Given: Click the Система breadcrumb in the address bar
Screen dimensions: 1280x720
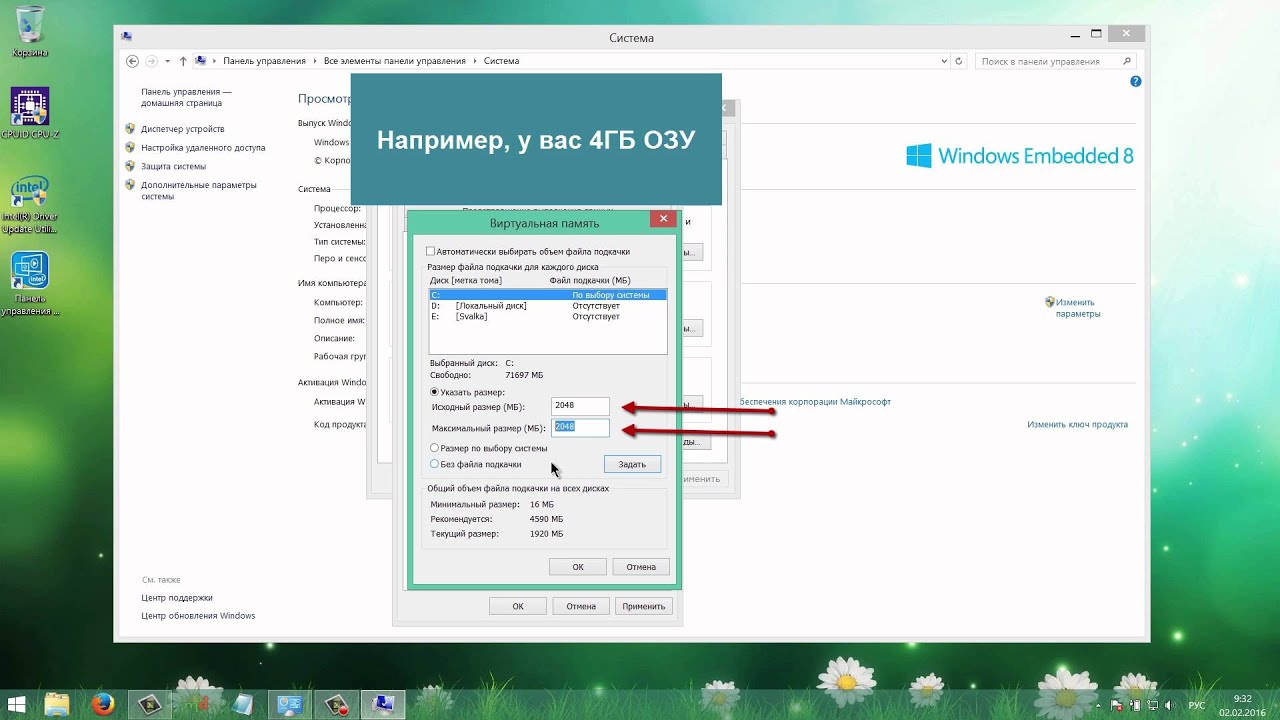Looking at the screenshot, I should (x=501, y=61).
